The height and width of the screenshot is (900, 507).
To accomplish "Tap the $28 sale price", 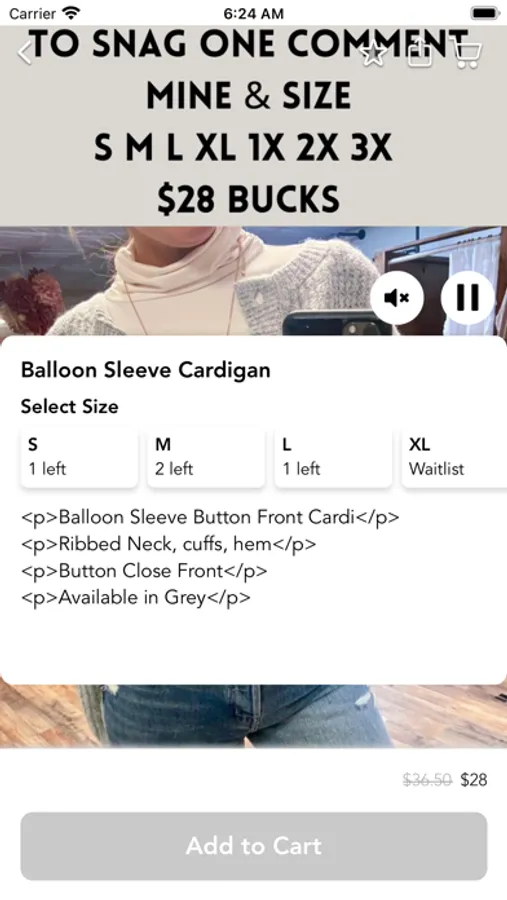I will pyautogui.click(x=474, y=779).
